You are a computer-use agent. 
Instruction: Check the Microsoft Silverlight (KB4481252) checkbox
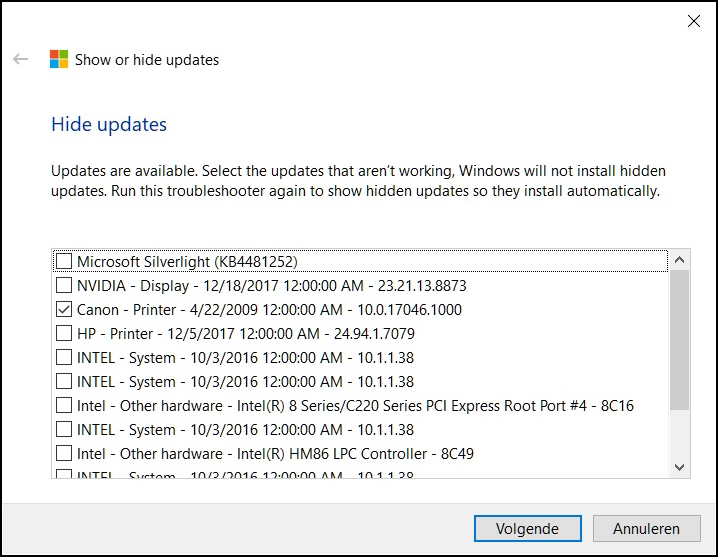[64, 262]
